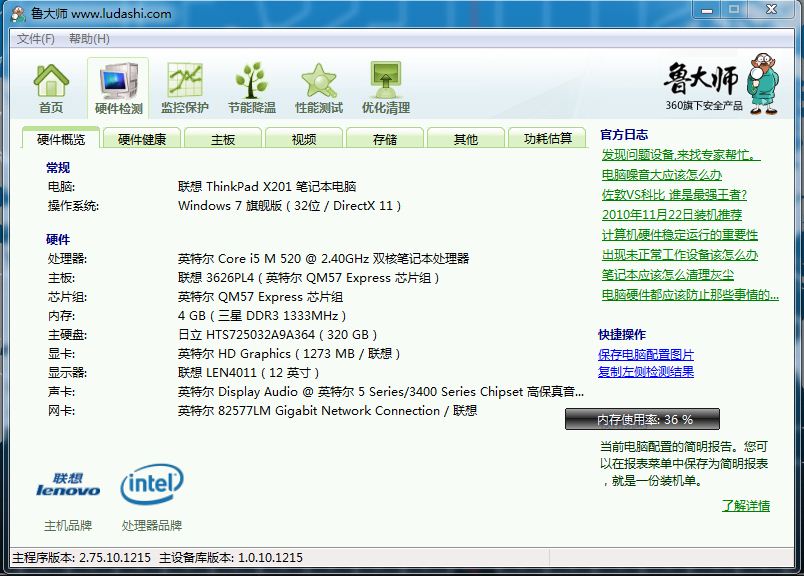
Task: Click the 硬件 section heading
Action: point(58,240)
